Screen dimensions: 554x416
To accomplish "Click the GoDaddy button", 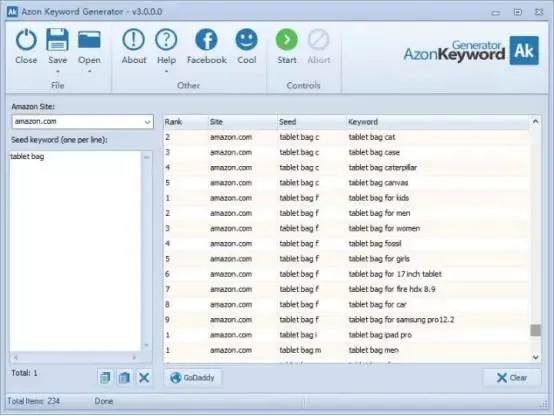I will pos(193,378).
